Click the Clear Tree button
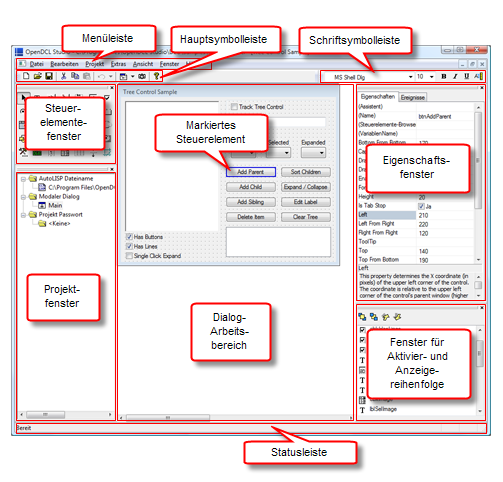The image size is (503, 482). click(x=306, y=217)
